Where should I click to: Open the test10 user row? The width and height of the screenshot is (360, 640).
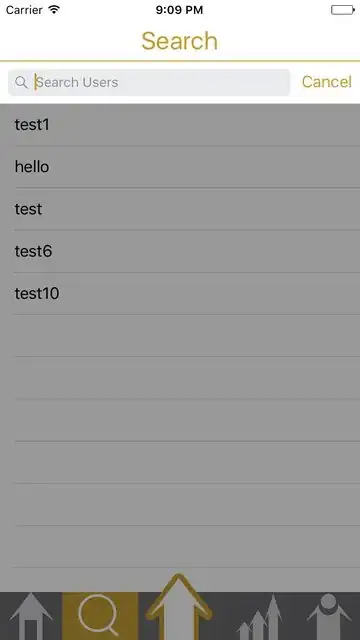tap(180, 293)
